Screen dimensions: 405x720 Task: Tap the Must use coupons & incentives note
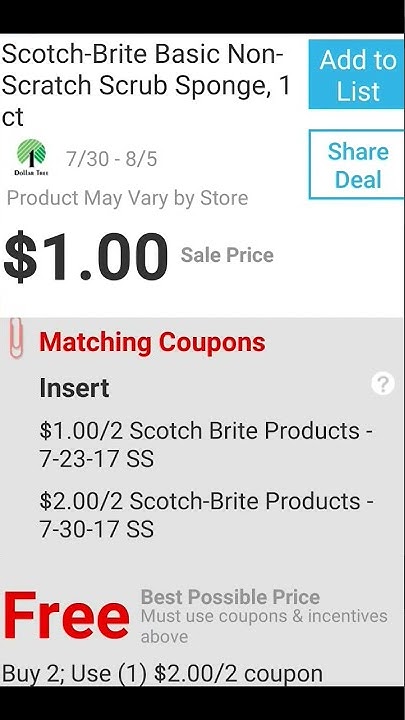[264, 626]
